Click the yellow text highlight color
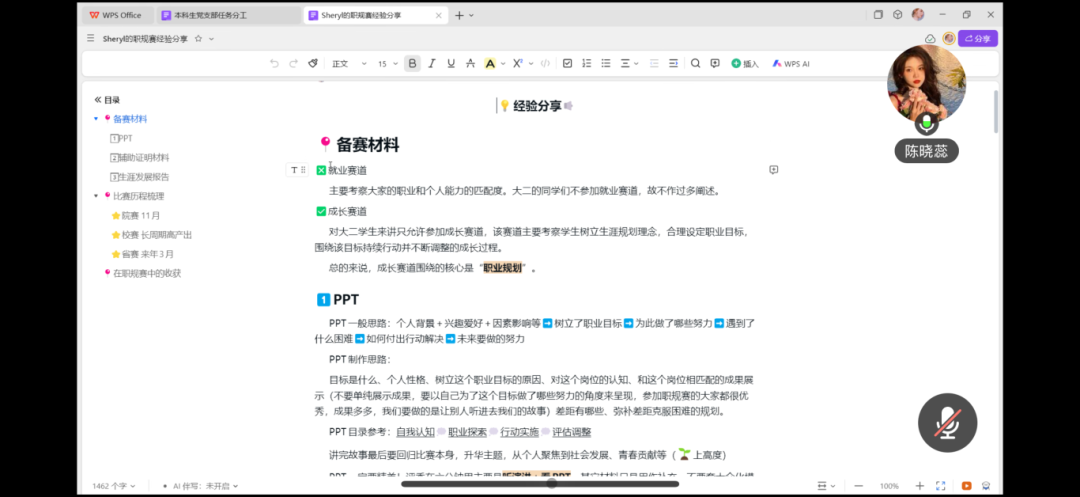The image size is (1080, 497). point(490,63)
